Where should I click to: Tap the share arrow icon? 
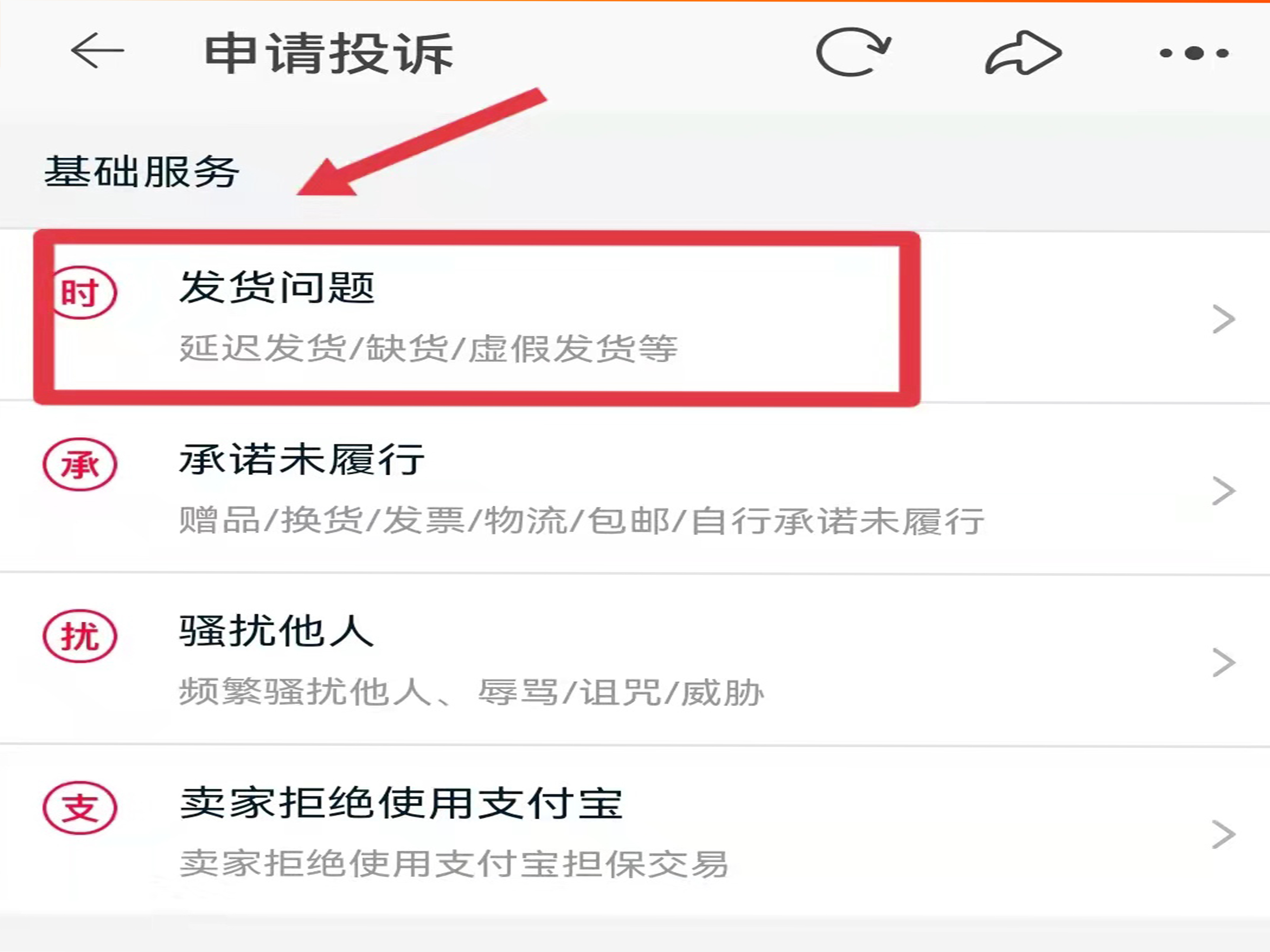pyautogui.click(x=1023, y=53)
